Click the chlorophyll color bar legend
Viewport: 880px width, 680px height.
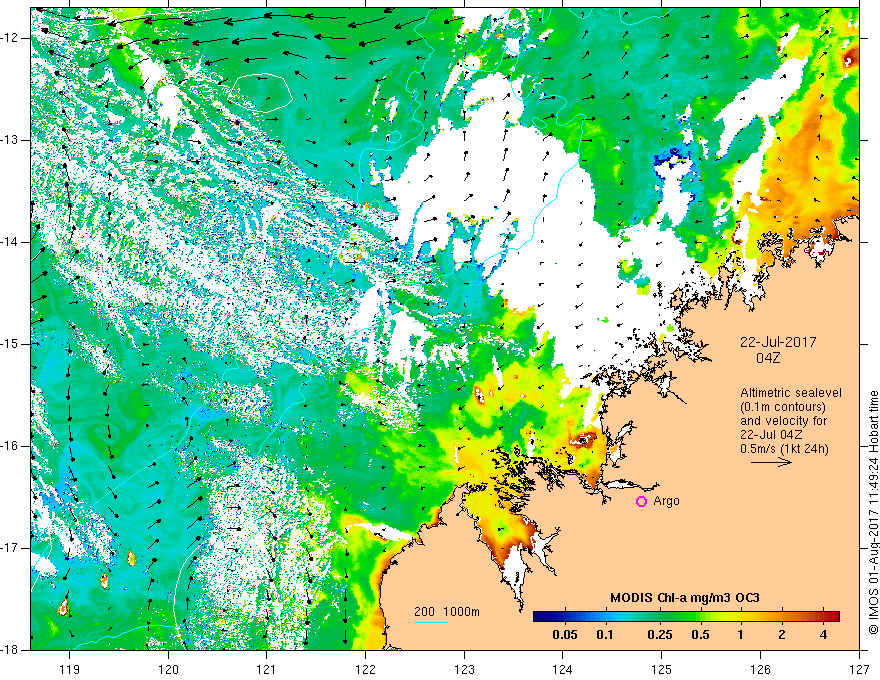[x=686, y=616]
